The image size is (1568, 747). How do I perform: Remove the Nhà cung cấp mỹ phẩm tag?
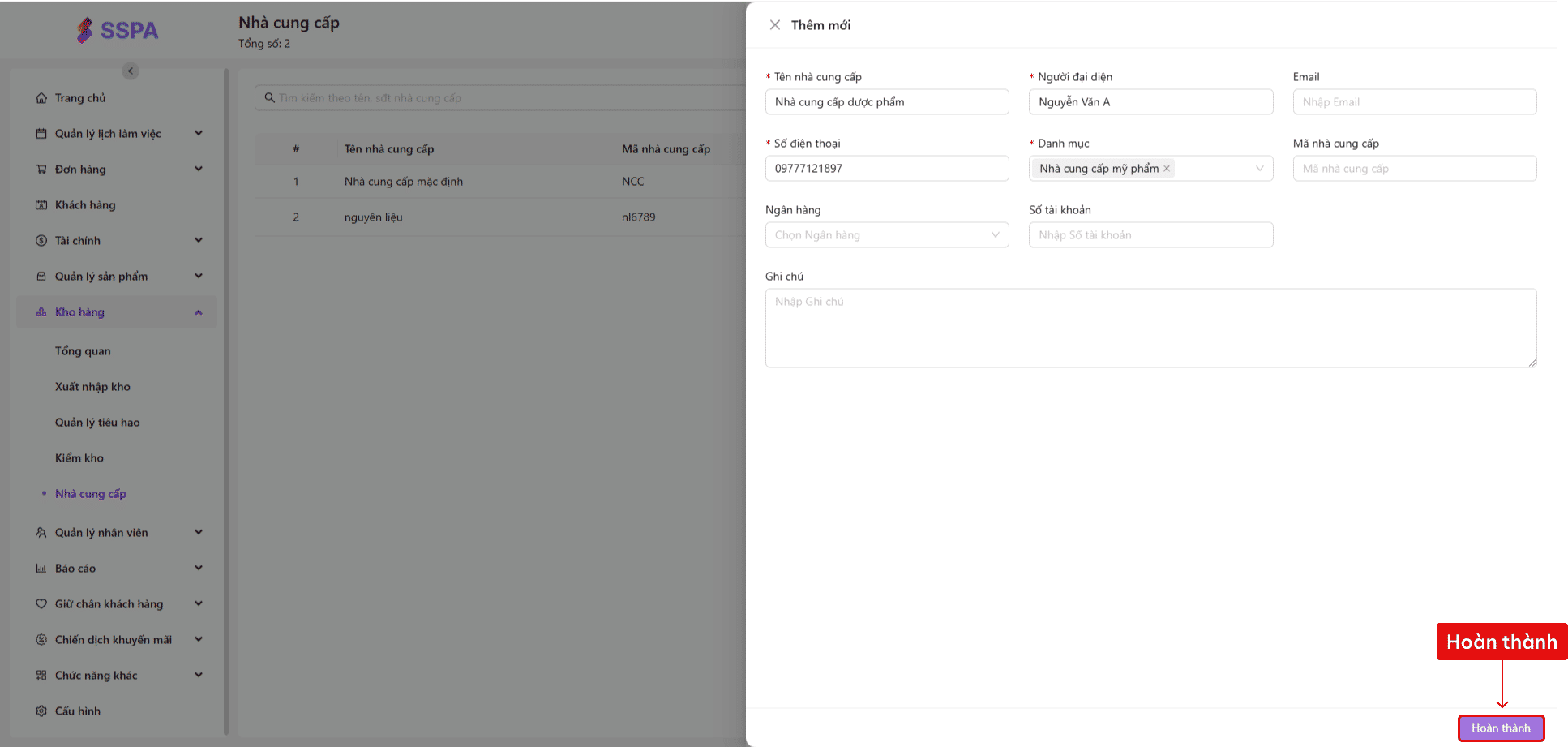pyautogui.click(x=1167, y=169)
